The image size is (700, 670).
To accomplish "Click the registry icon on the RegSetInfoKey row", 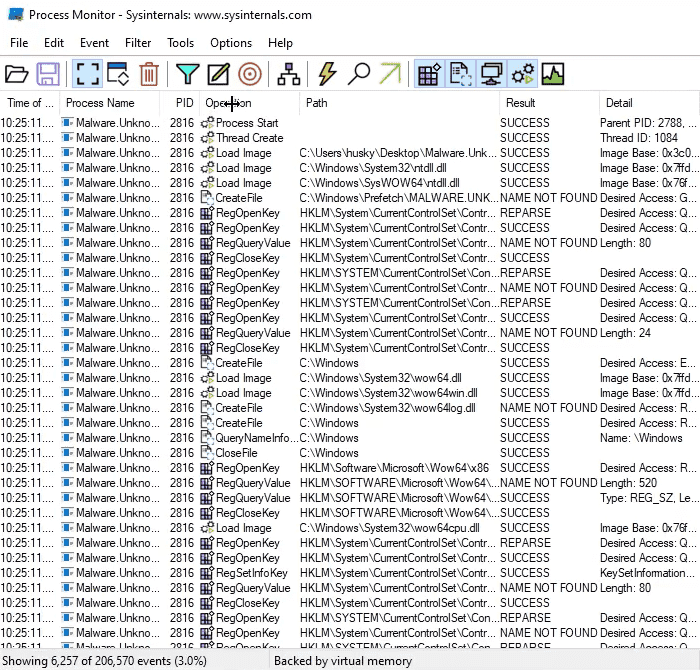I will click(207, 573).
